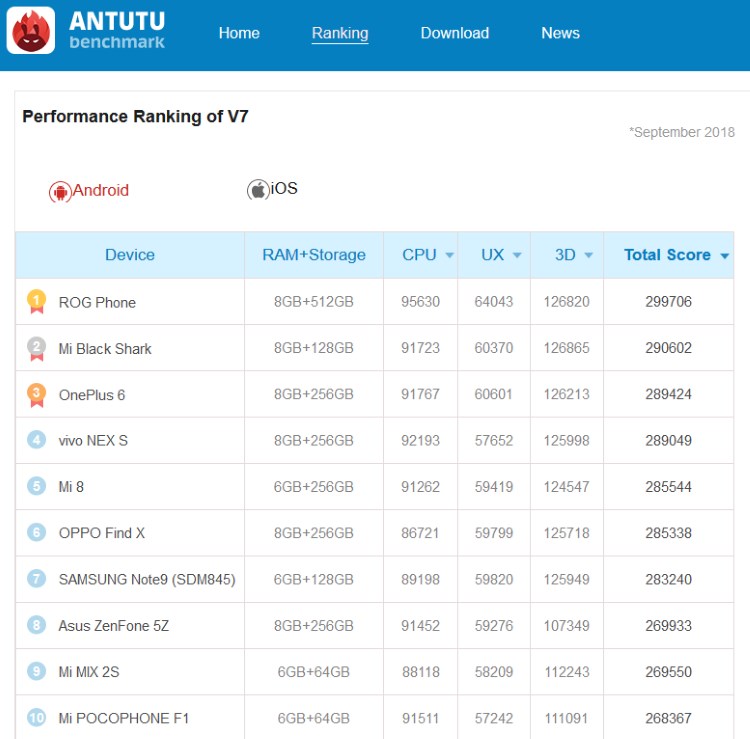Click the Android robot icon
The width and height of the screenshot is (750, 739).
[60, 192]
